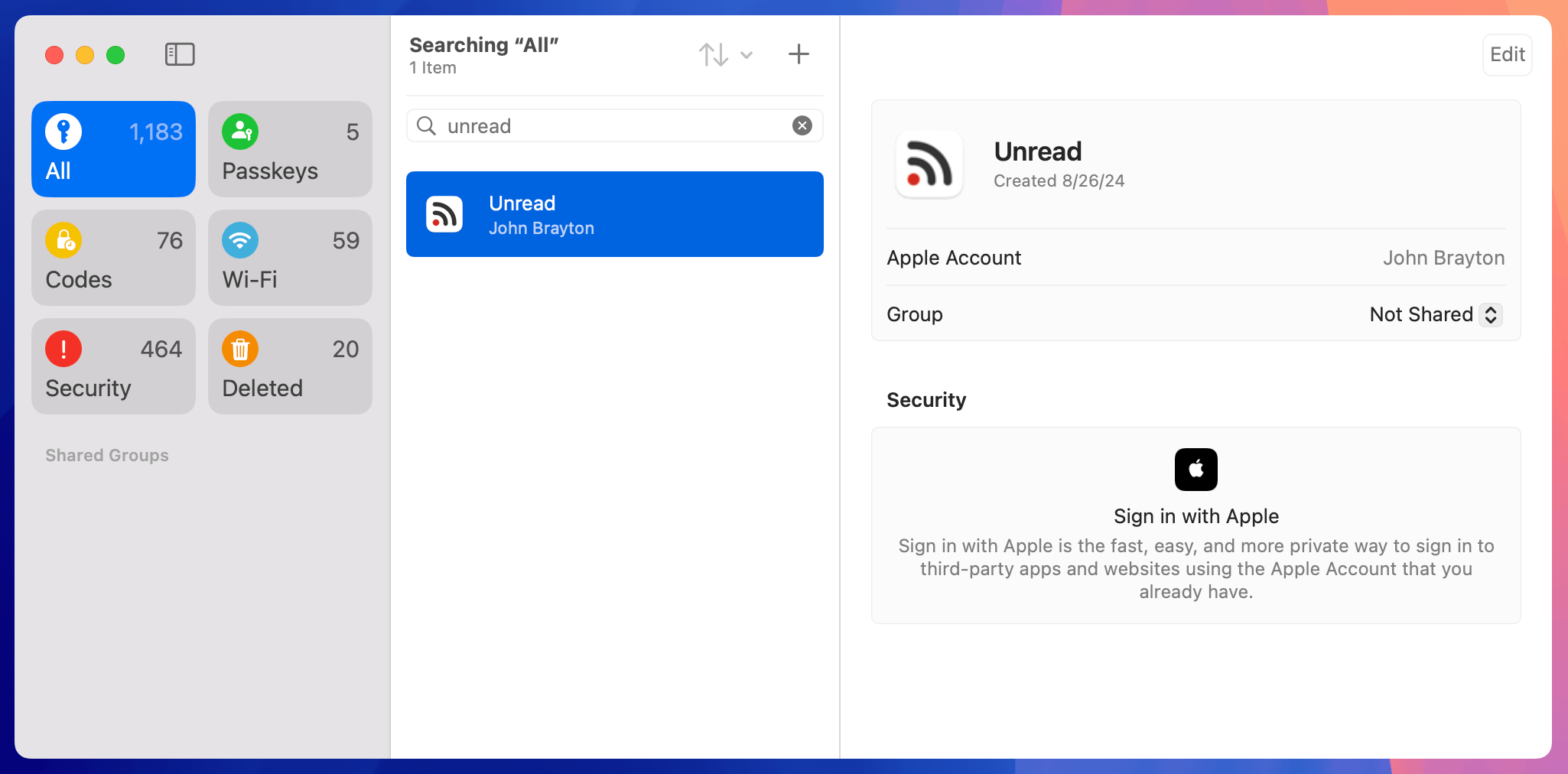Screen dimensions: 1568x774
Task: Click the Apple Account label
Action: pyautogui.click(x=954, y=258)
